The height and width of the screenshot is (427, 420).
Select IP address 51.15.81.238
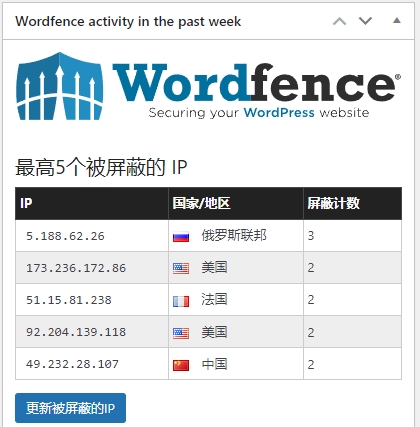[x=69, y=300]
